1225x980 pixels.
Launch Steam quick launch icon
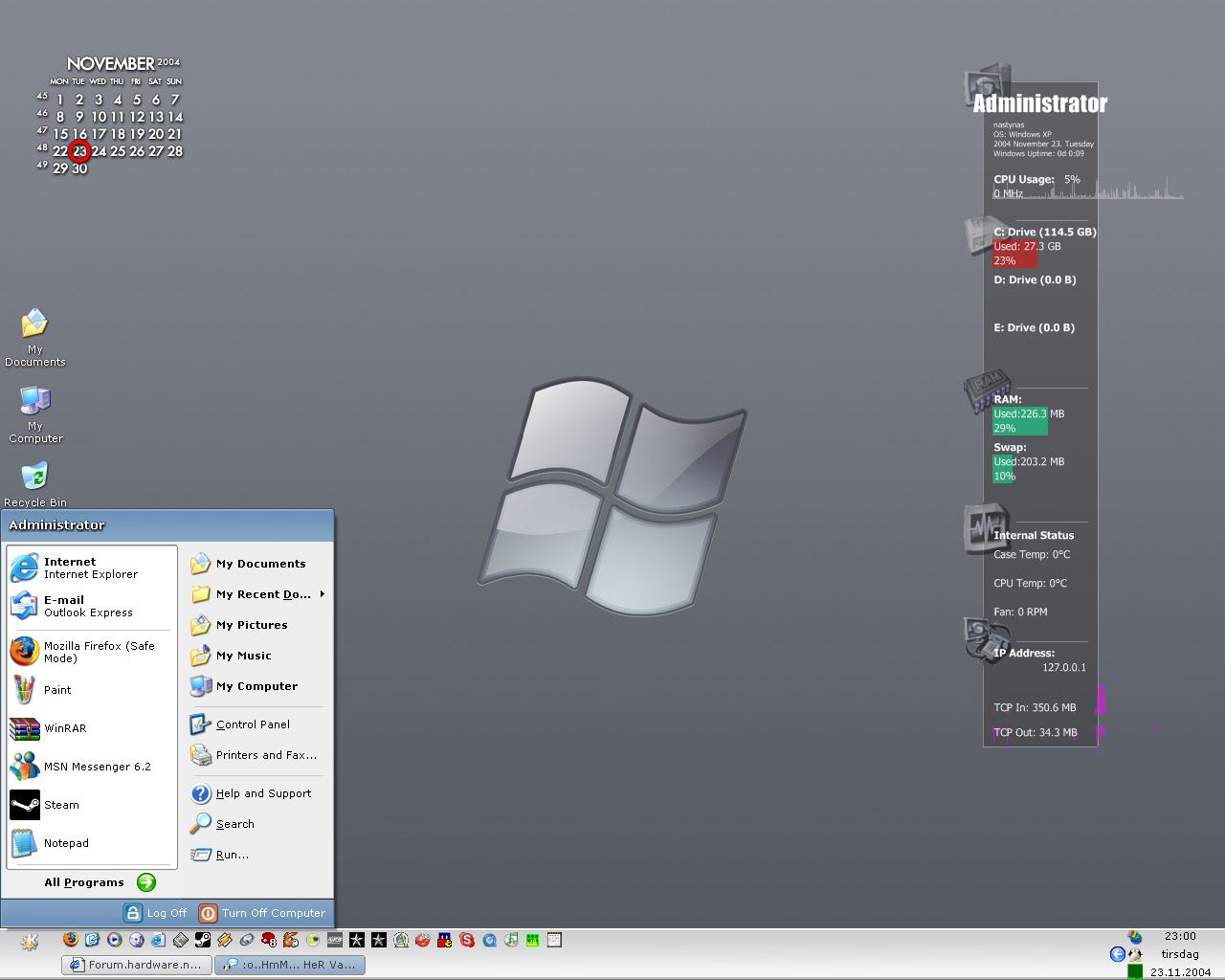pyautogui.click(x=202, y=940)
